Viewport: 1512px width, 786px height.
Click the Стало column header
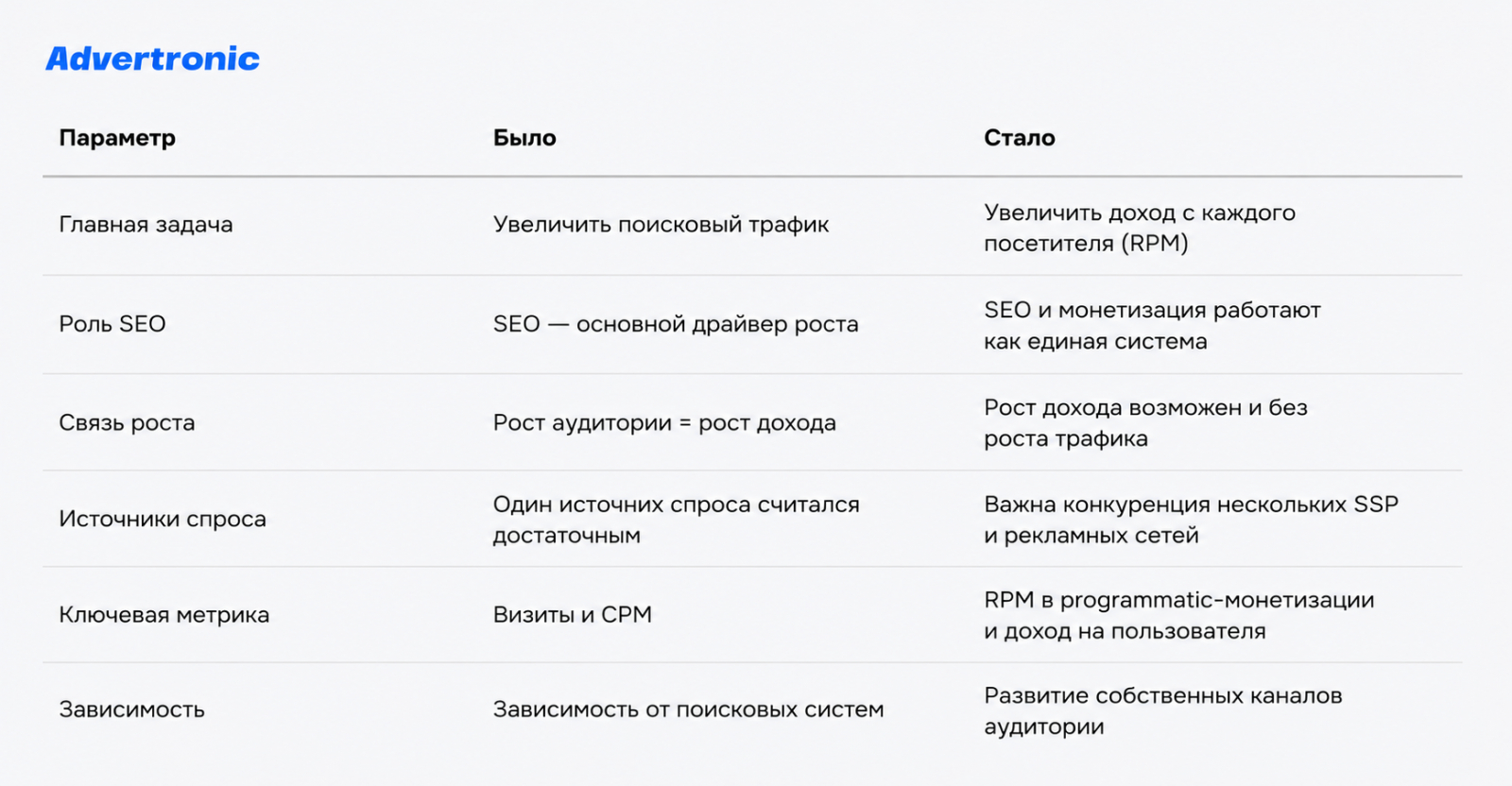click(1020, 138)
